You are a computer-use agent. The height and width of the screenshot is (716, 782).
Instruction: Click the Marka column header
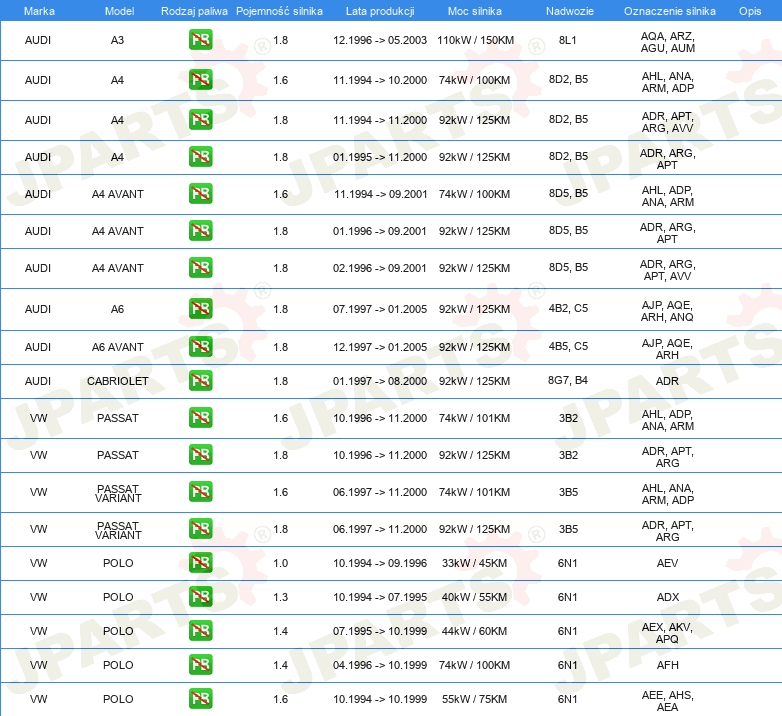[39, 11]
